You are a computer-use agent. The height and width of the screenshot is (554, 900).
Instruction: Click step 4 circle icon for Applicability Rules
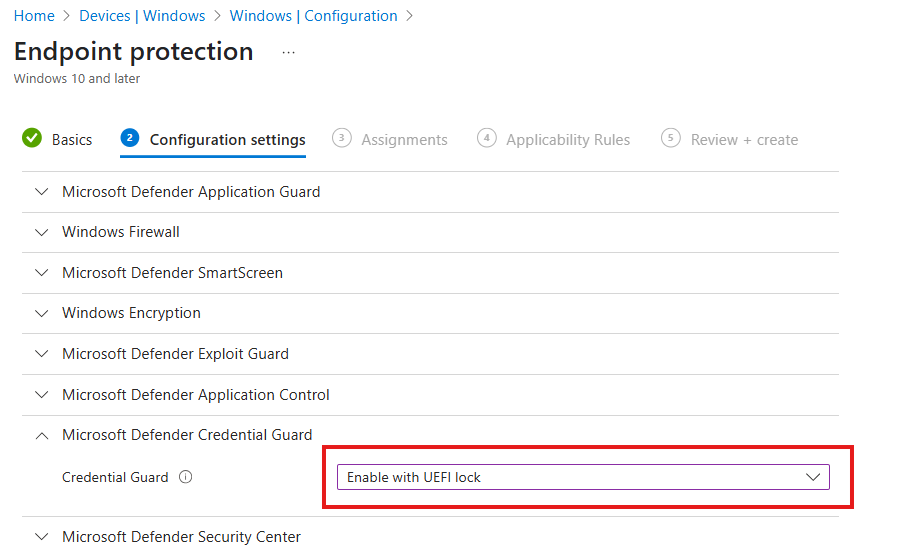(487, 138)
